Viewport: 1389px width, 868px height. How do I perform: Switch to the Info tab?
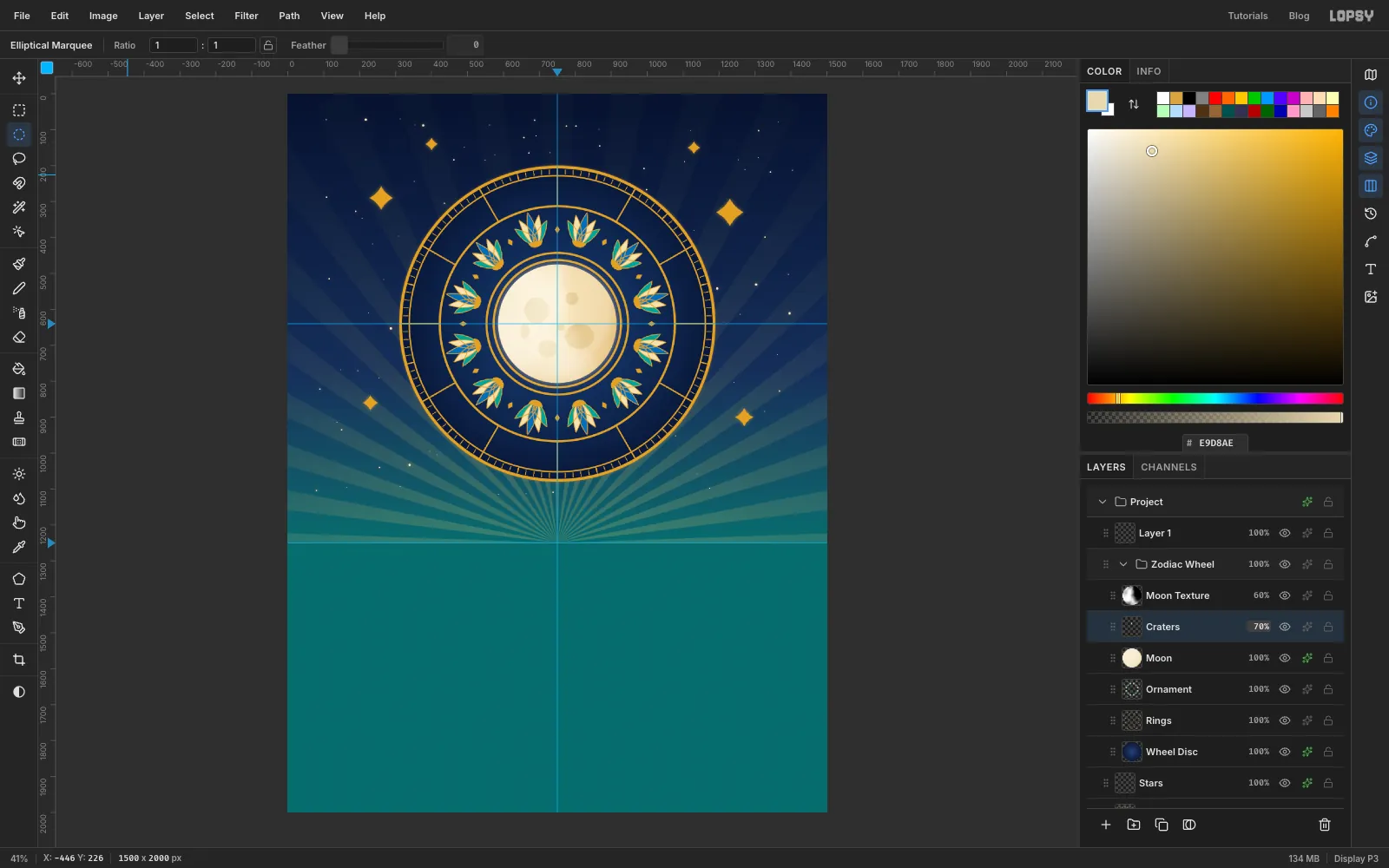1149,71
